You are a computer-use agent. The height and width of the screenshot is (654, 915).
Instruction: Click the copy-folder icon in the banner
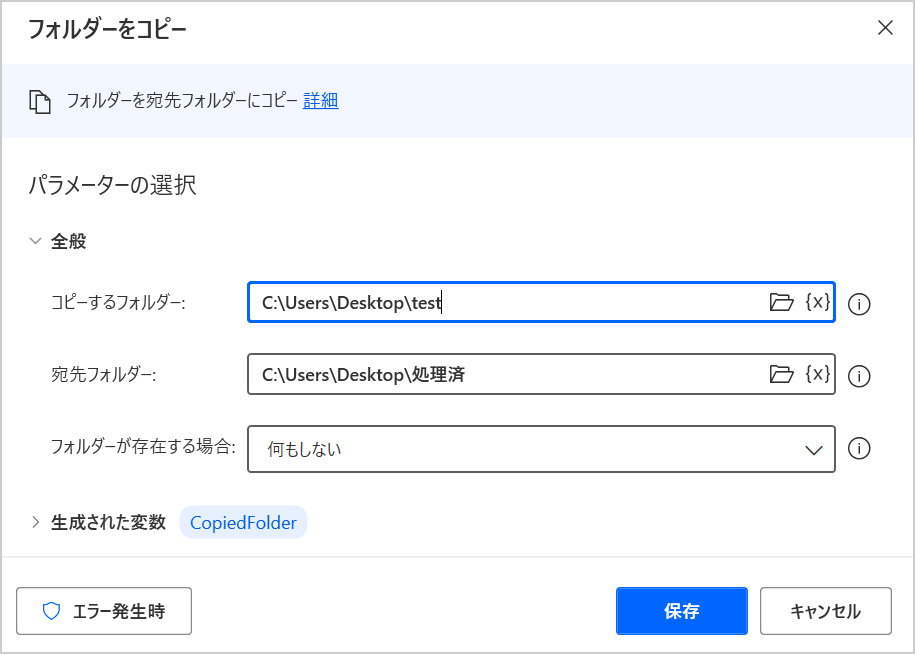pyautogui.click(x=40, y=101)
